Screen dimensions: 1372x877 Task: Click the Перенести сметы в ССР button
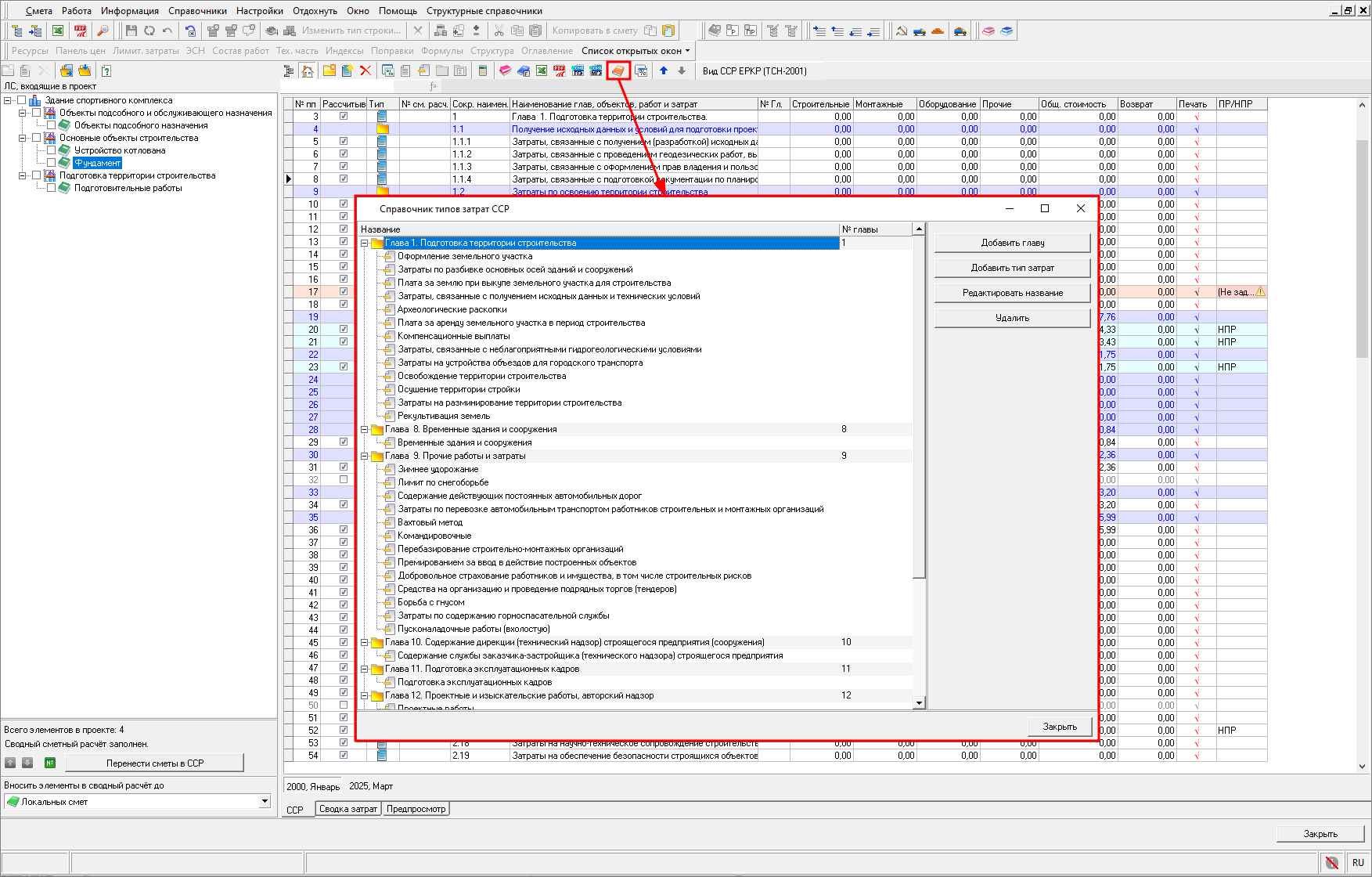(x=155, y=763)
